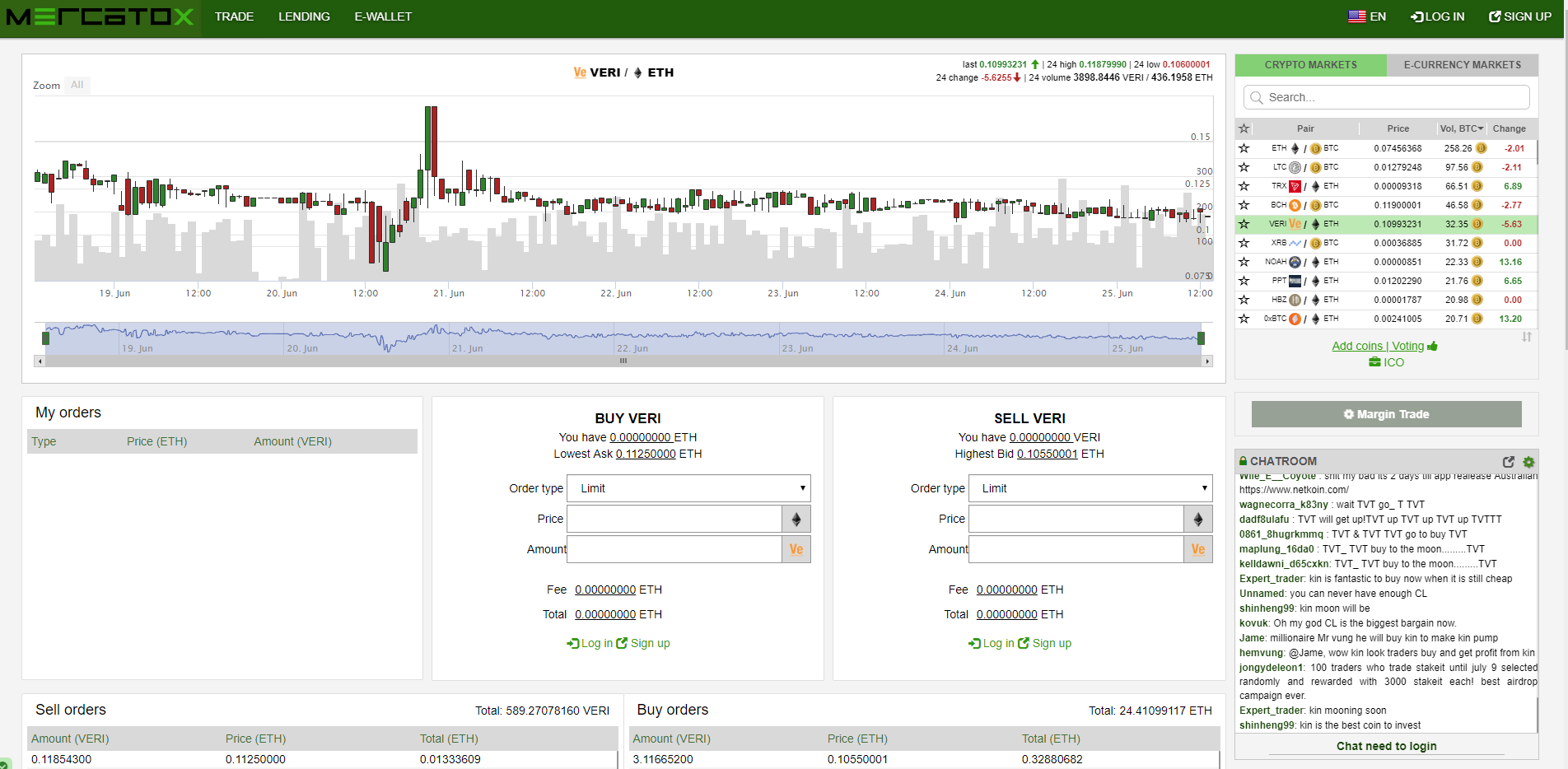Viewport: 1568px width, 769px height.
Task: Favorite the LTC / BTC pair star
Action: [x=1244, y=167]
